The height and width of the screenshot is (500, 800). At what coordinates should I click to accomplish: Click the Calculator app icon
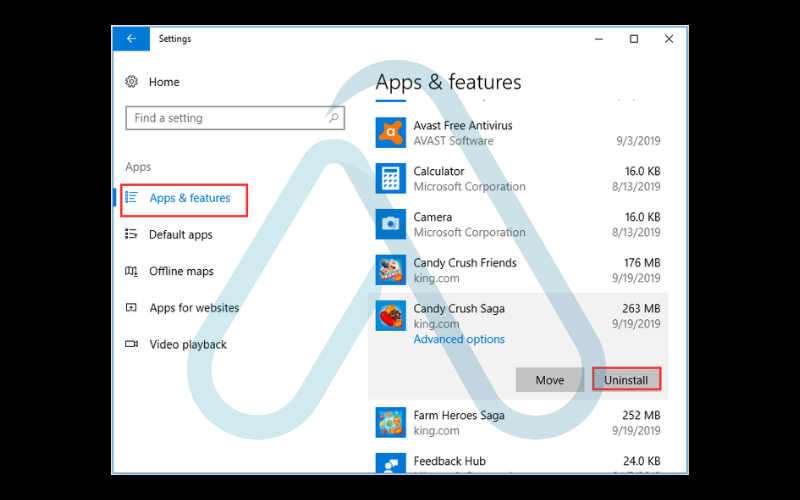[x=390, y=179]
